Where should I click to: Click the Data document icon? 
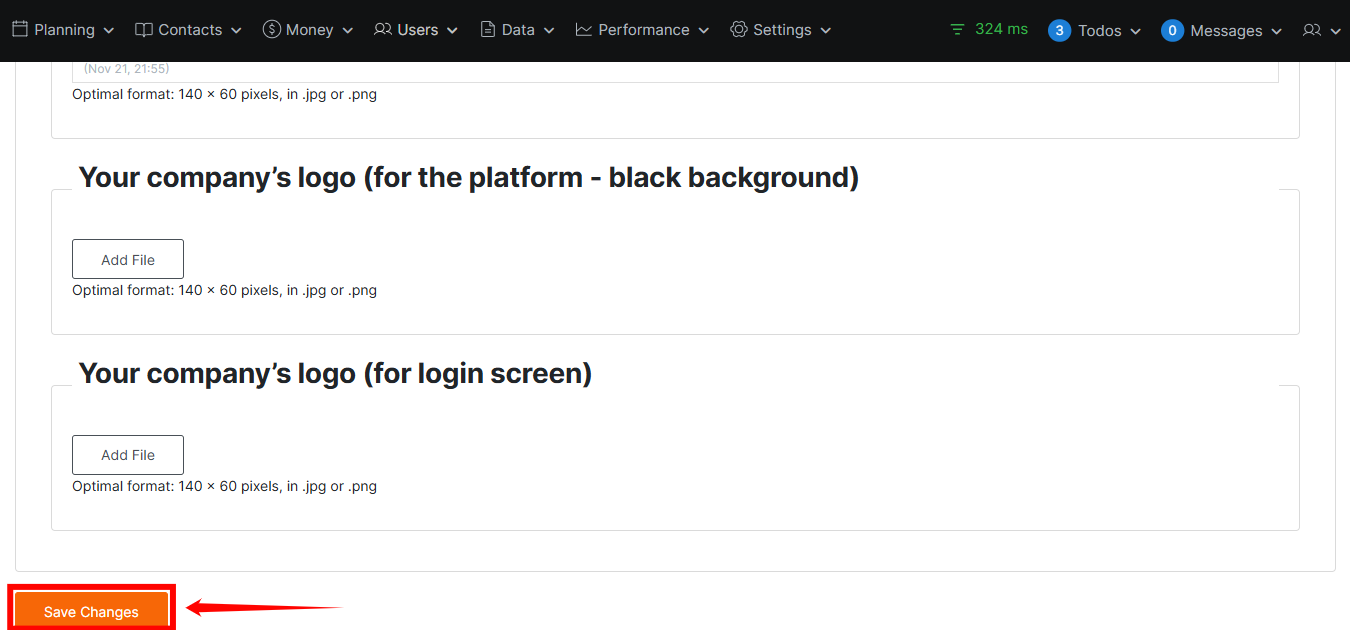coord(488,30)
